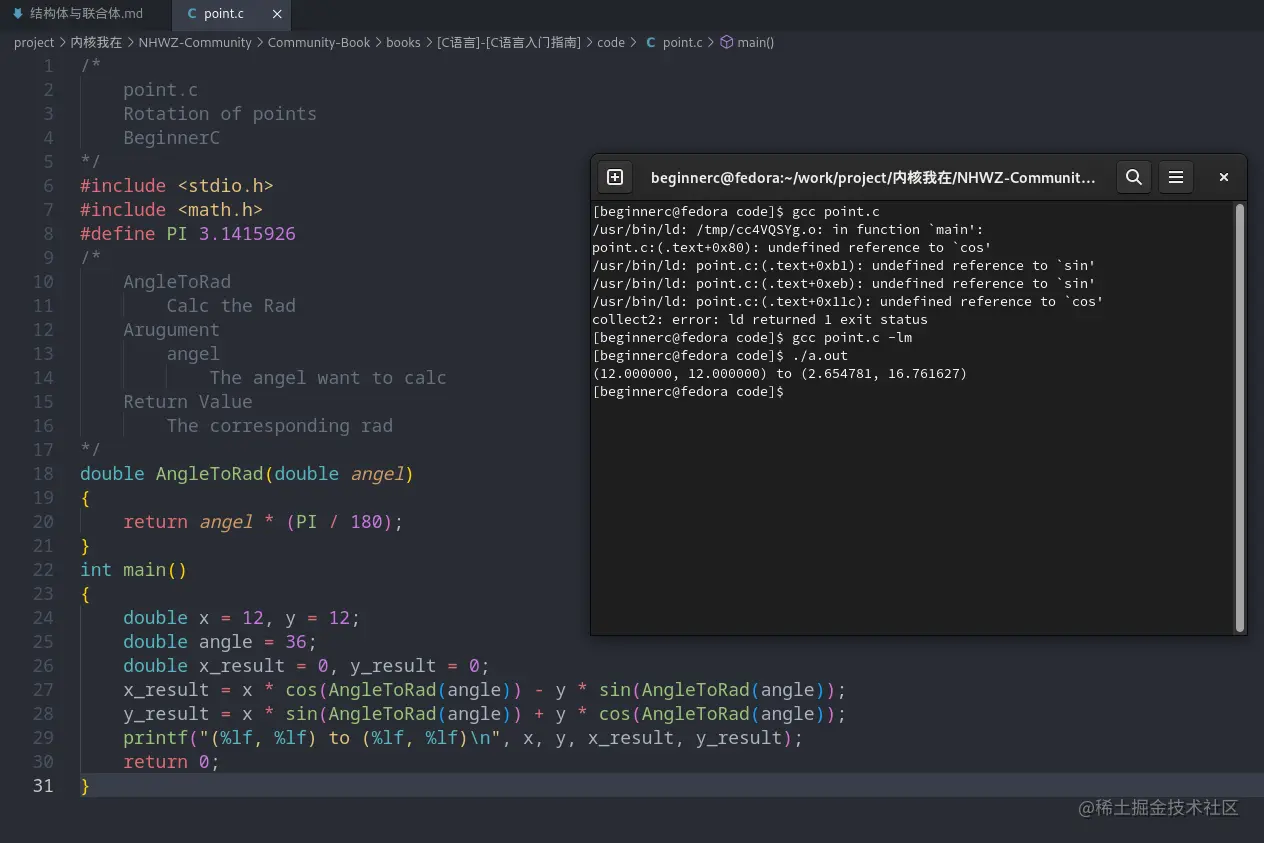The width and height of the screenshot is (1264, 843).
Task: Open the 'books' breadcrumb segment
Action: point(404,42)
